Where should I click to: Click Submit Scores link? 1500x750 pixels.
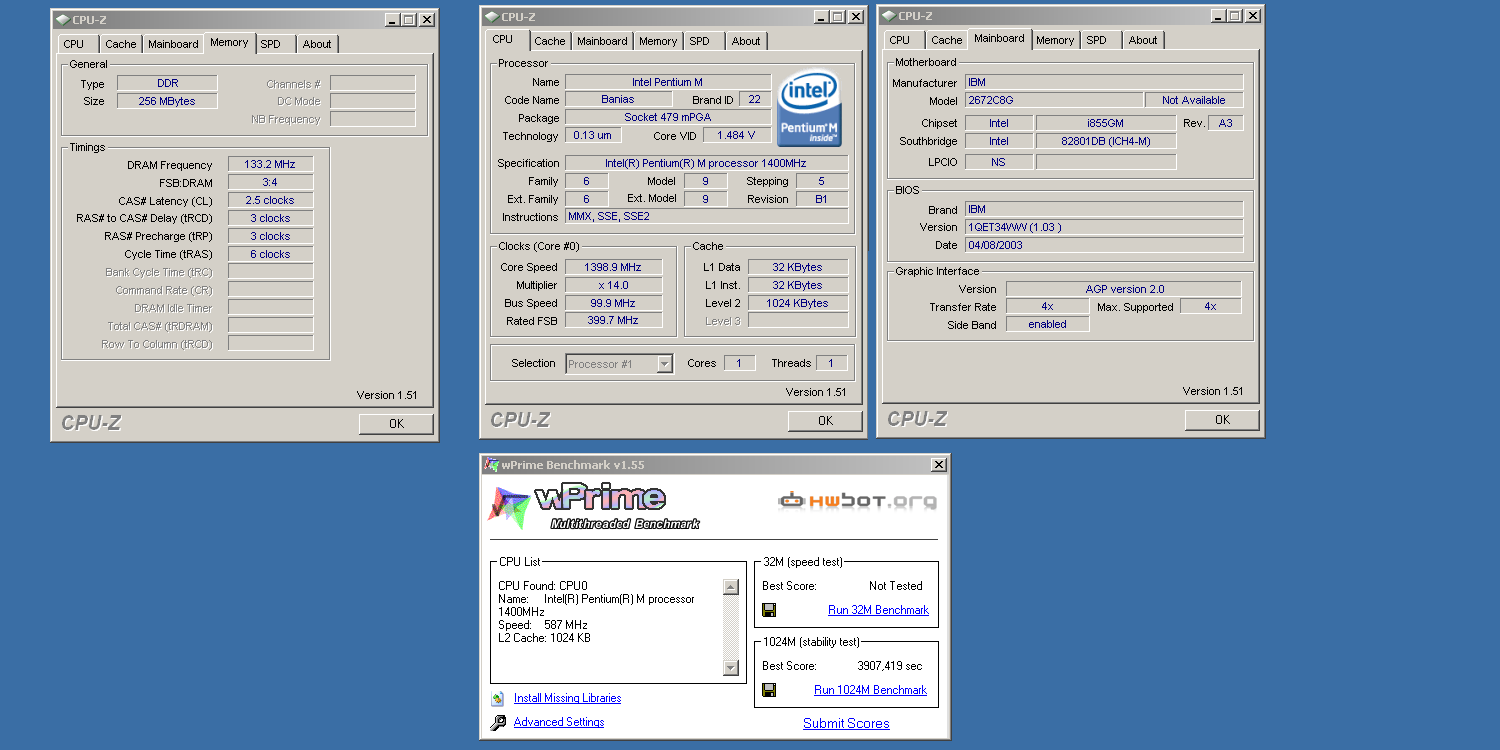[x=846, y=723]
